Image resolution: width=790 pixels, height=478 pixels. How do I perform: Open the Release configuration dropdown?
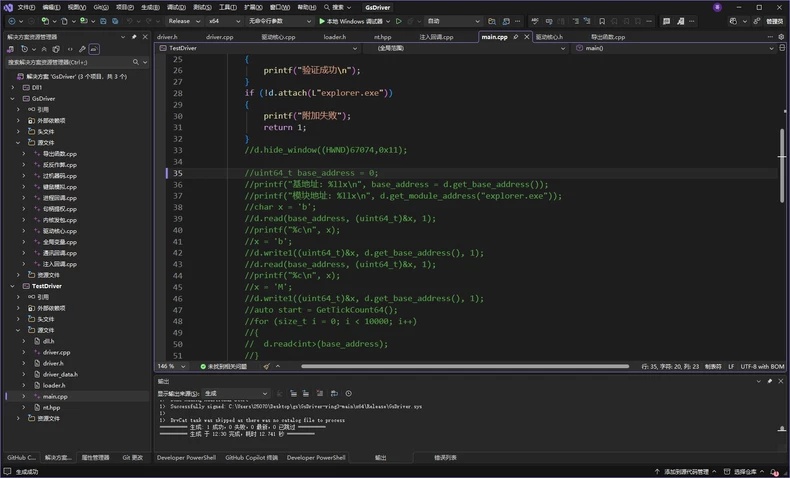point(184,21)
